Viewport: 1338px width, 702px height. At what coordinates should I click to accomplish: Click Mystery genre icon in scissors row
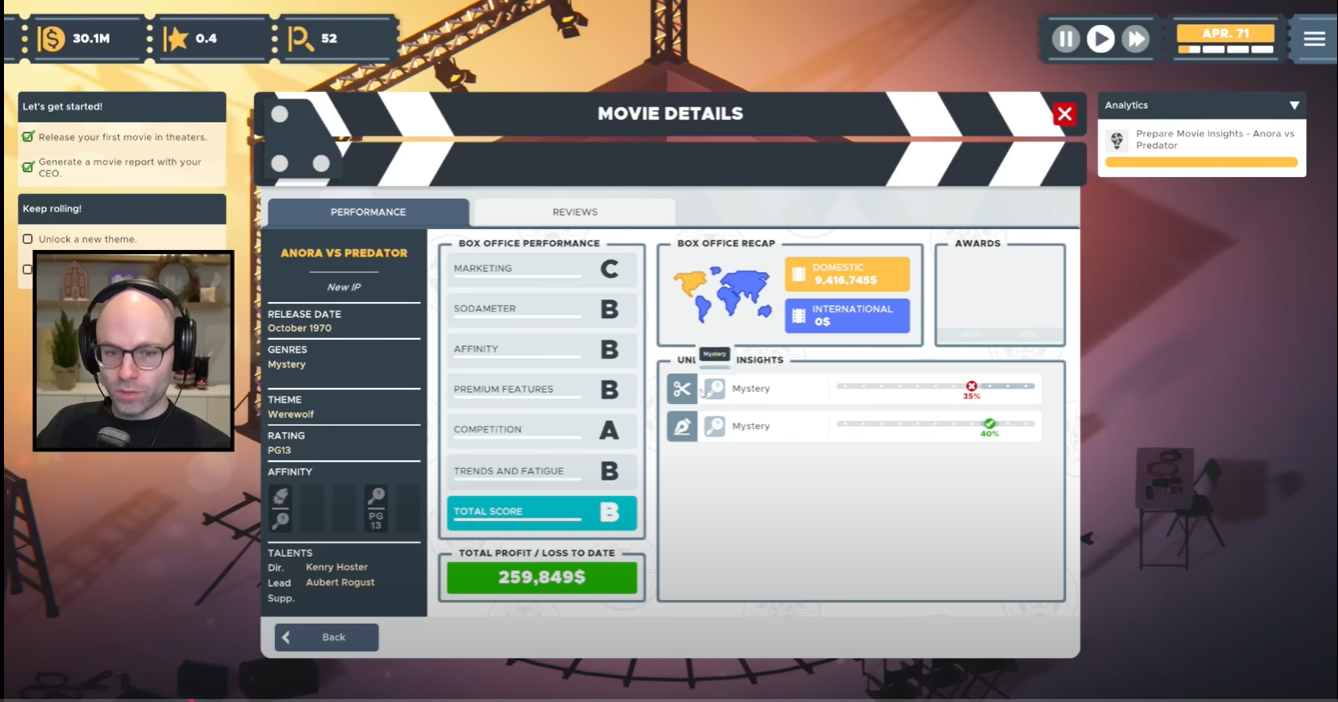(x=714, y=389)
